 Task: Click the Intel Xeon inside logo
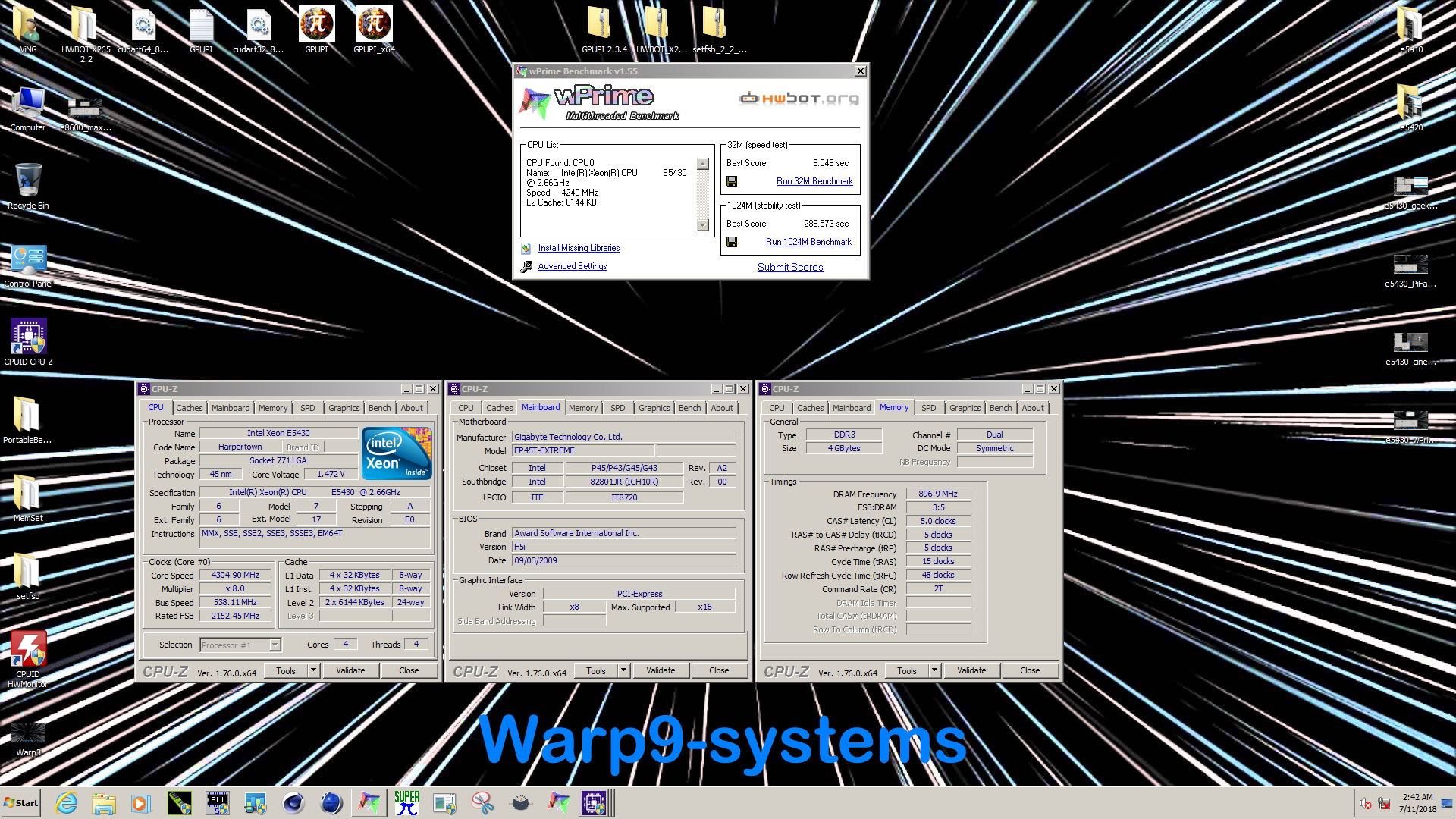(x=397, y=453)
